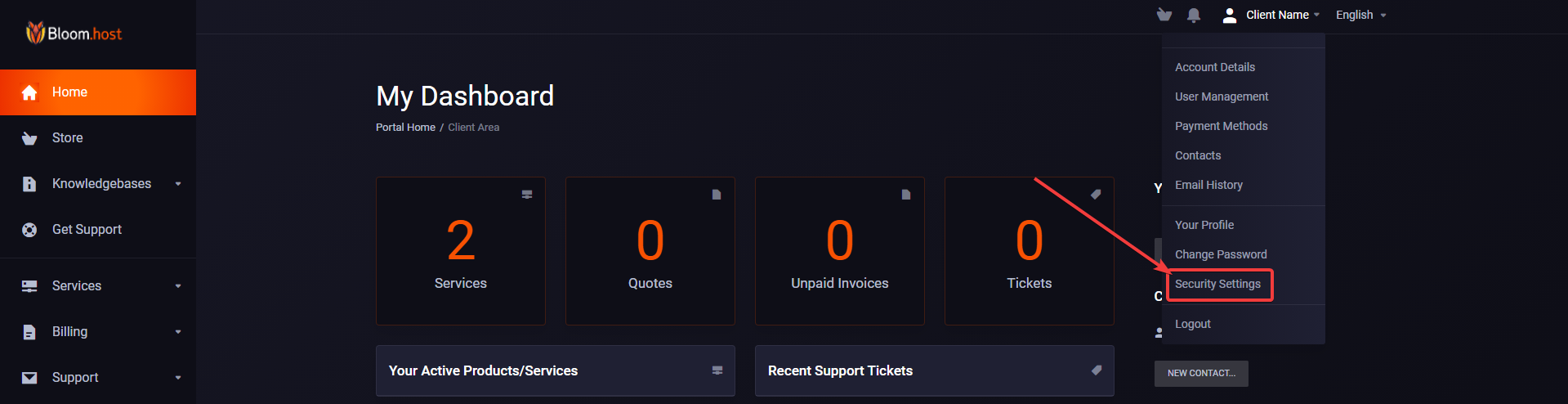Screen dimensions: 1568x404
Task: Open the shopping cart icon in header
Action: [x=1164, y=15]
